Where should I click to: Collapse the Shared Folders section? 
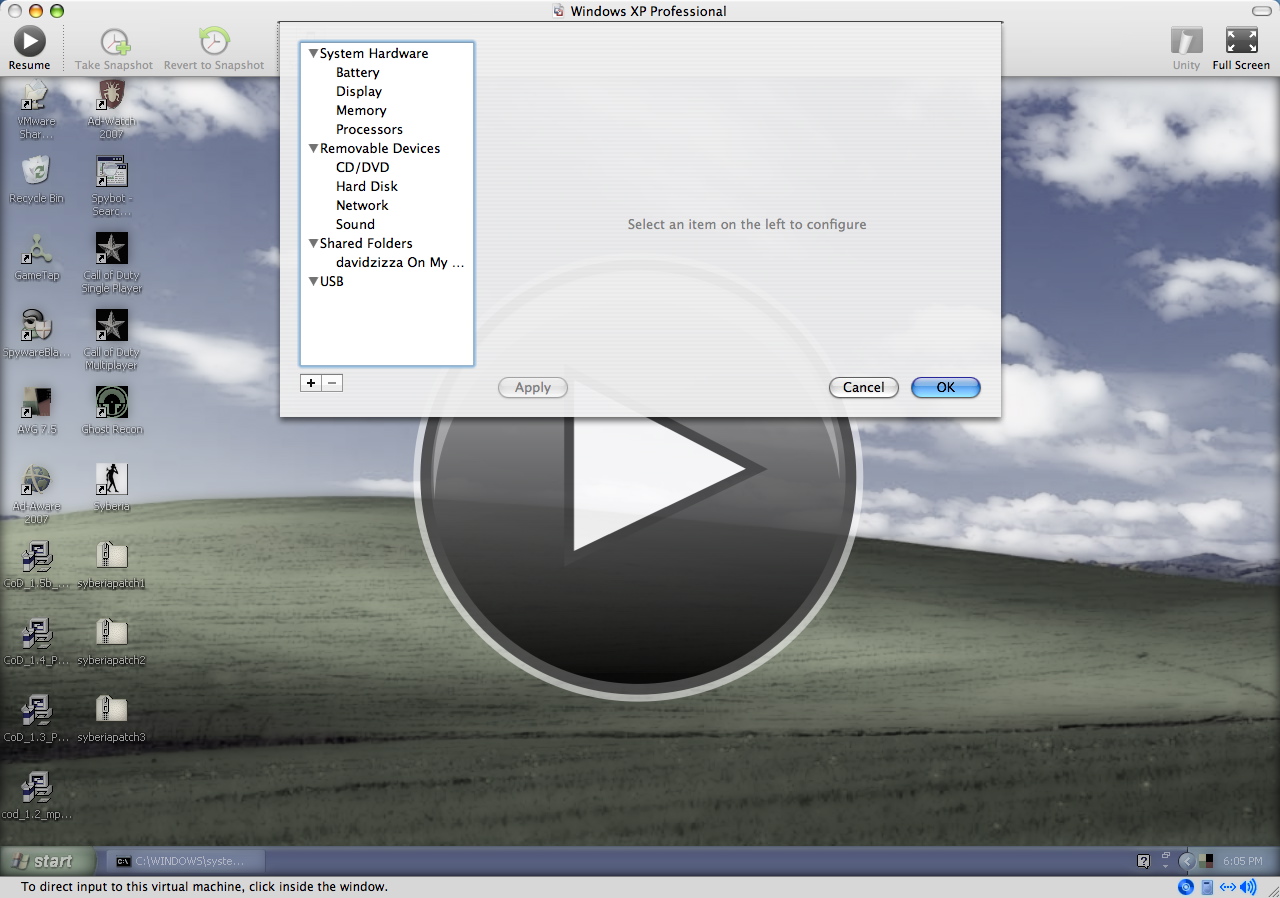313,243
